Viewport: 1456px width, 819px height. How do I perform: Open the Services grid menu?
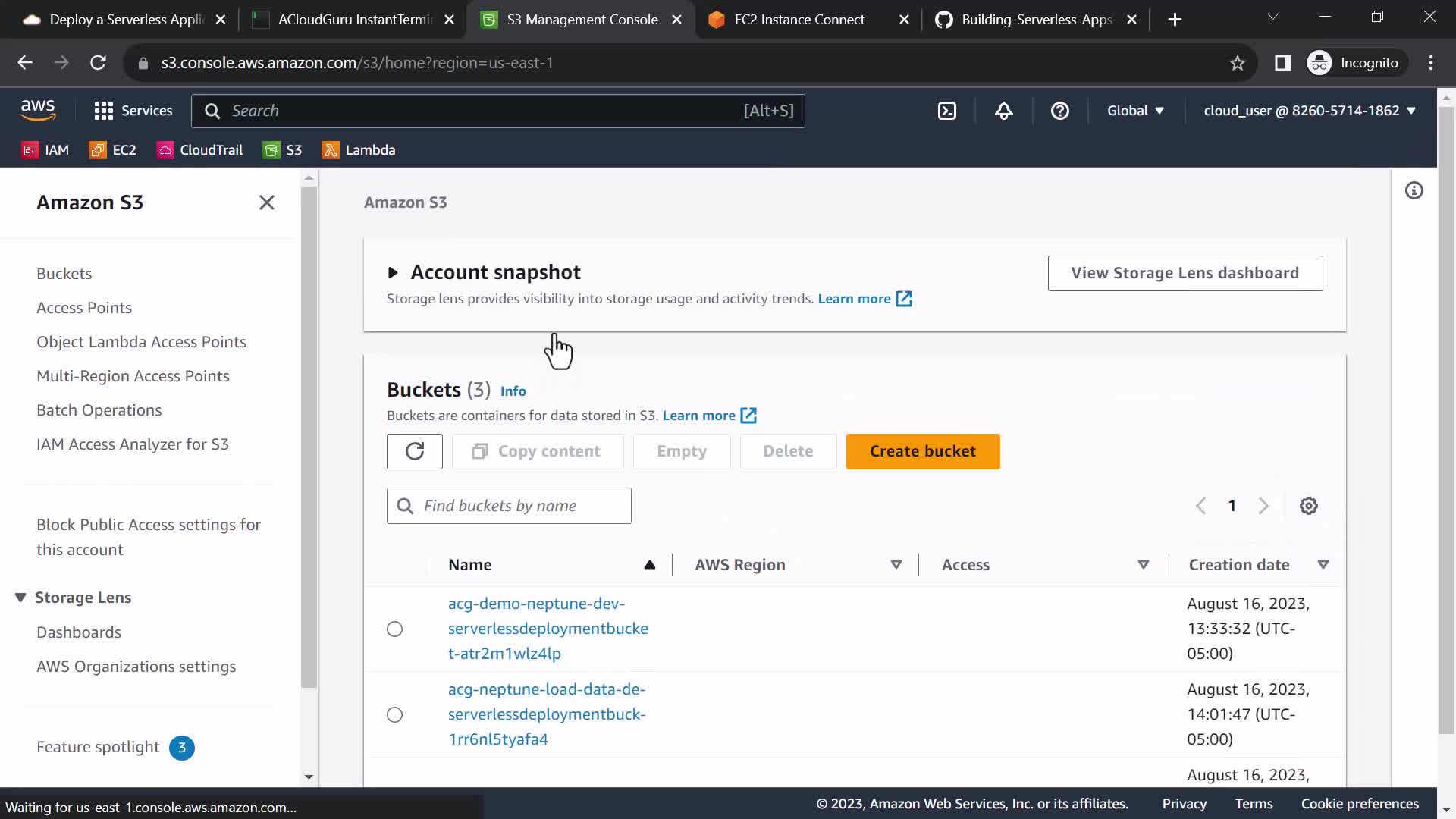pos(133,111)
